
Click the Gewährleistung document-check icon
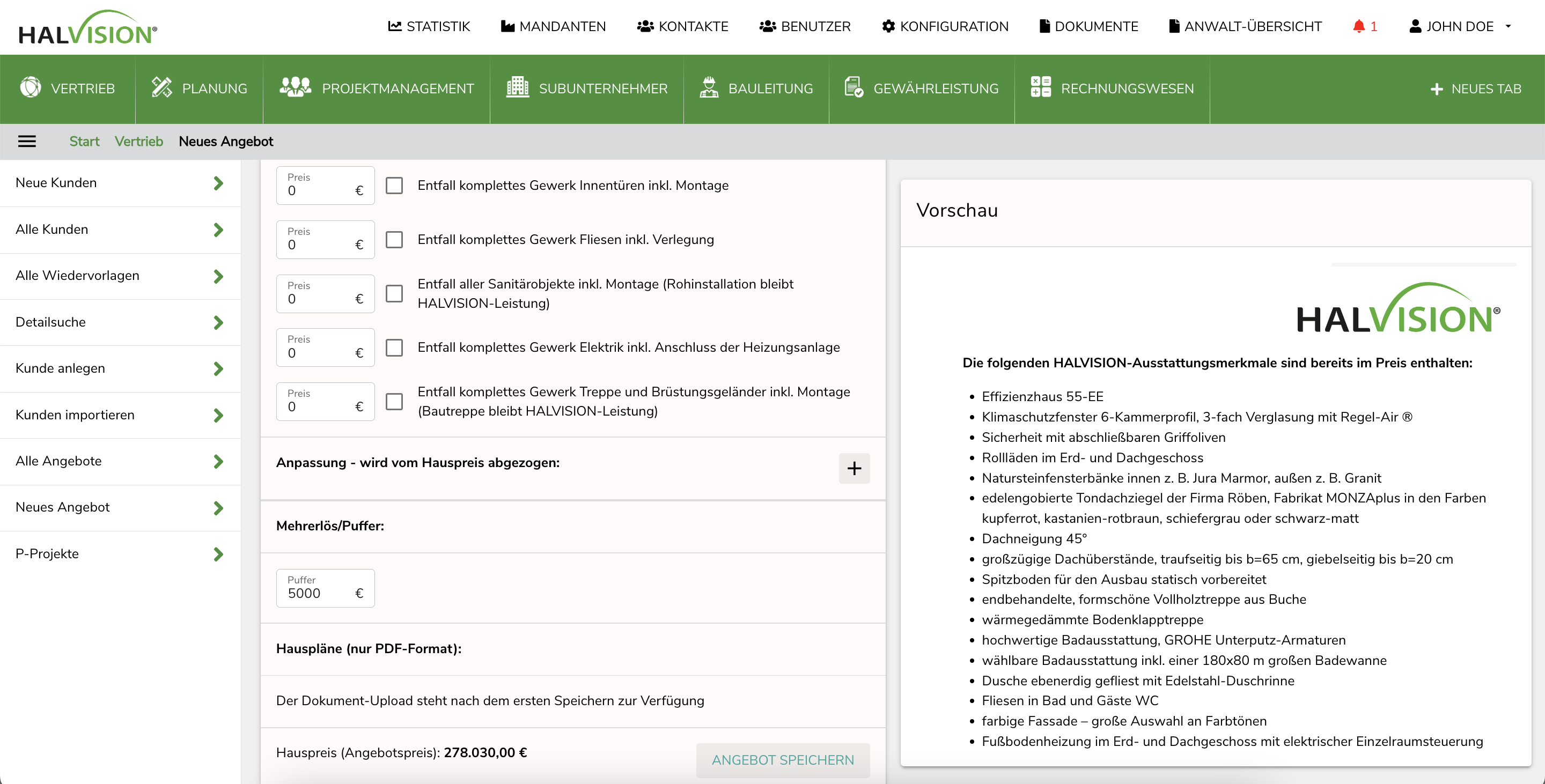click(x=854, y=87)
